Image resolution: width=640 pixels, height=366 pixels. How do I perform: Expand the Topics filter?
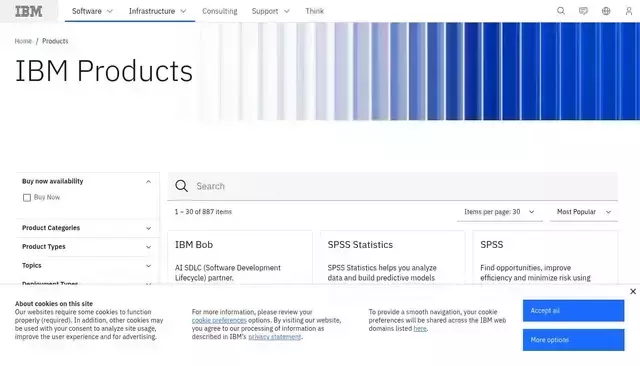[x=87, y=265]
